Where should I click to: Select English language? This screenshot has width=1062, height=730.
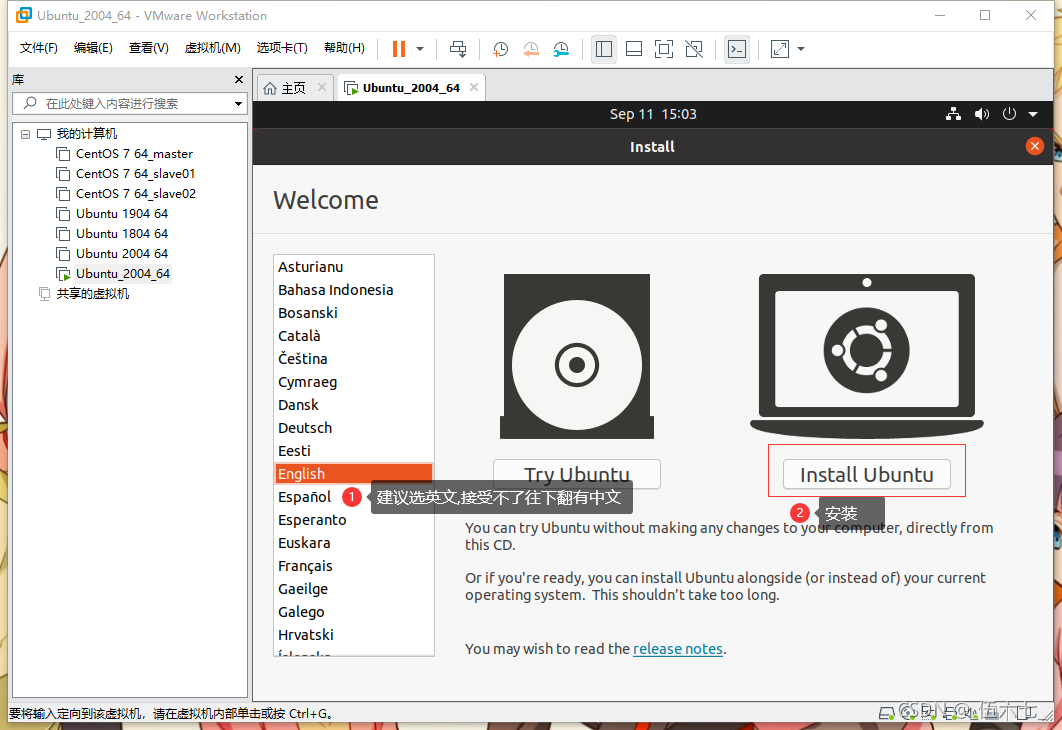tap(354, 473)
